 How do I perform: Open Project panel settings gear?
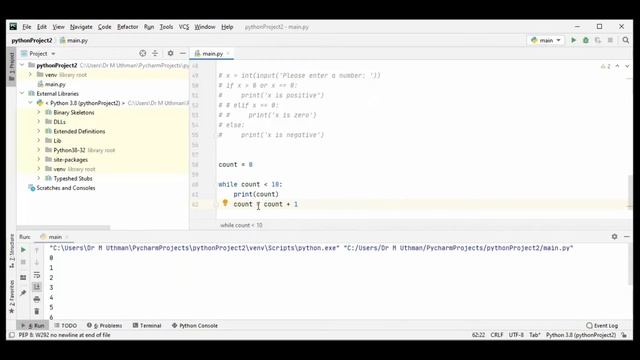pyautogui.click(x=170, y=53)
